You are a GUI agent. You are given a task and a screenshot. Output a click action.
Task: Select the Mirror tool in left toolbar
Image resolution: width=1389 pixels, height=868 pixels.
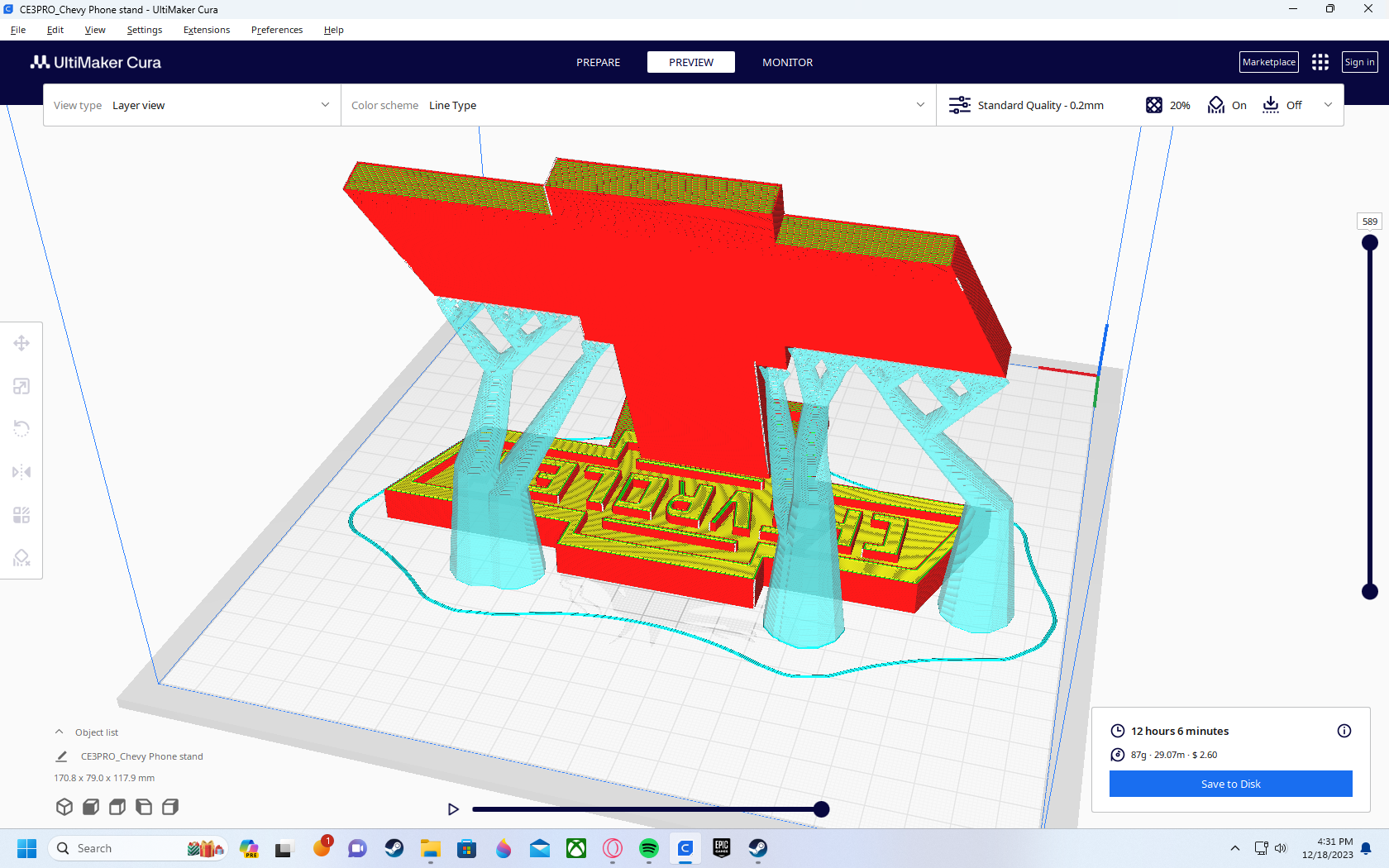(x=21, y=472)
